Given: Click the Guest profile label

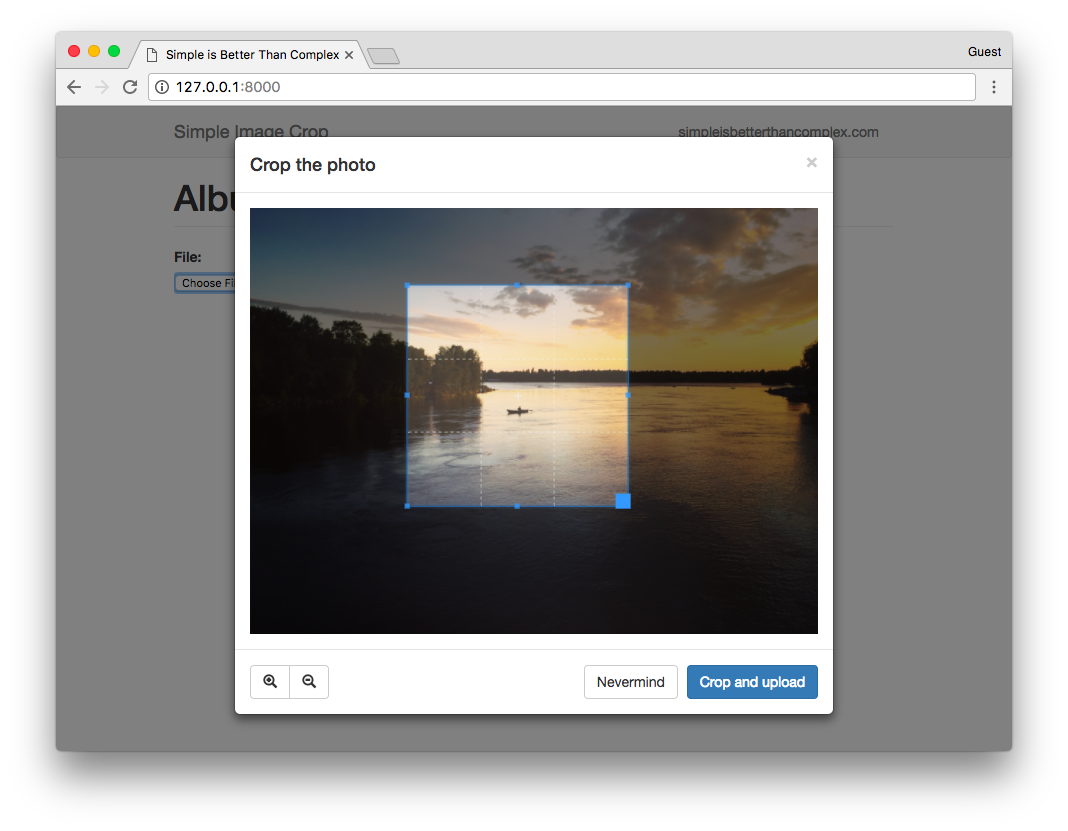Looking at the screenshot, I should pyautogui.click(x=984, y=51).
